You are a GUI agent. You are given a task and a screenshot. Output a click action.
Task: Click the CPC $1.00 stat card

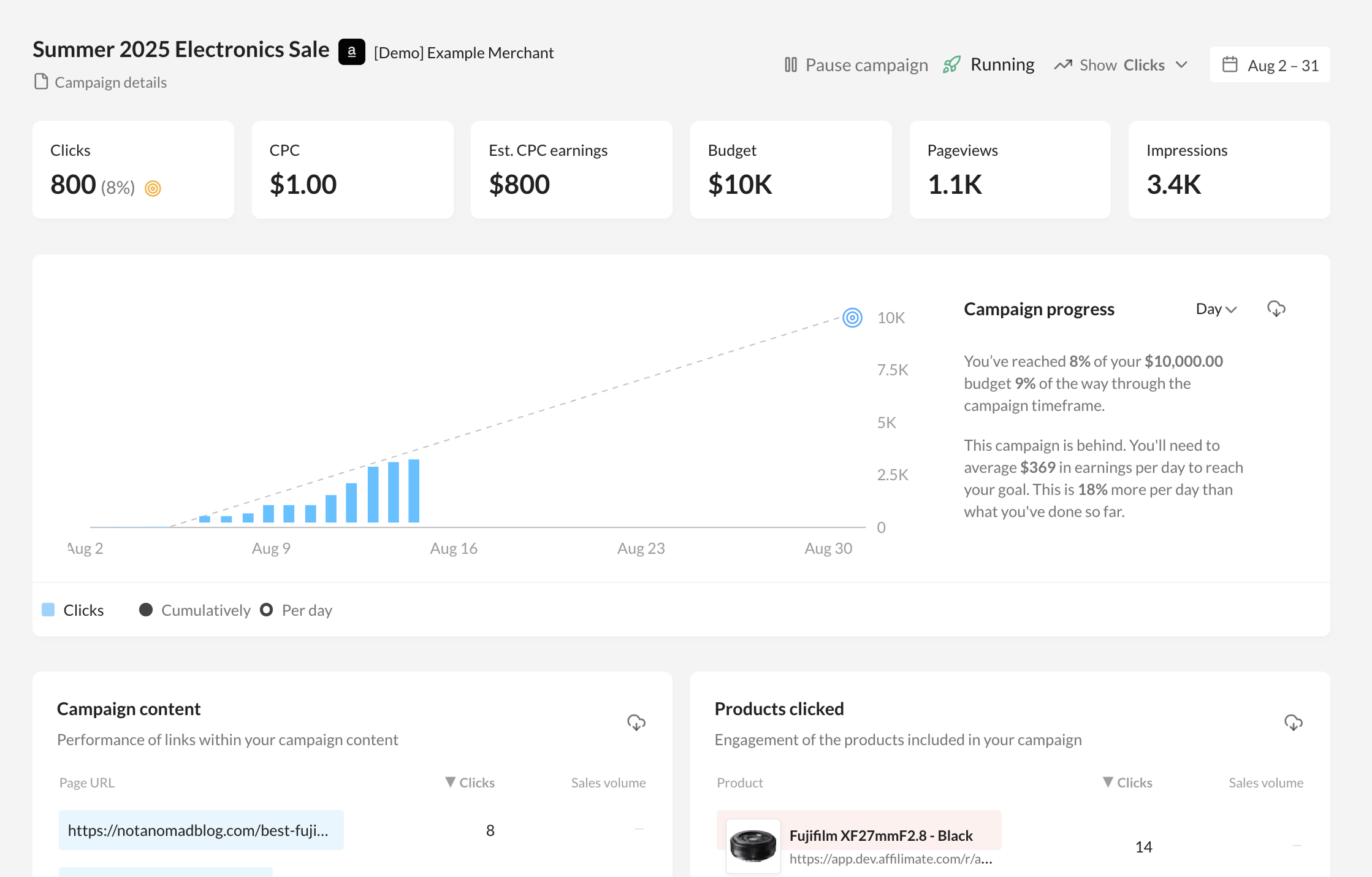click(353, 170)
